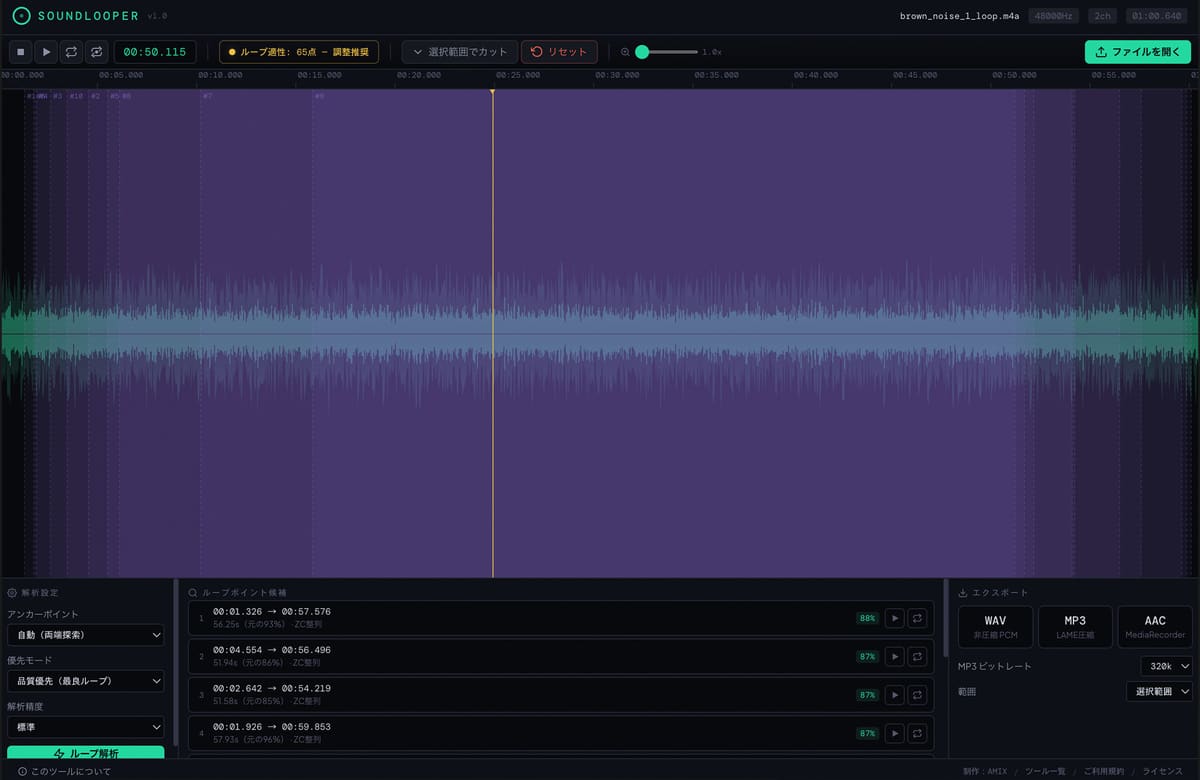Play candidate 4 (00:01.926) preview

(894, 733)
